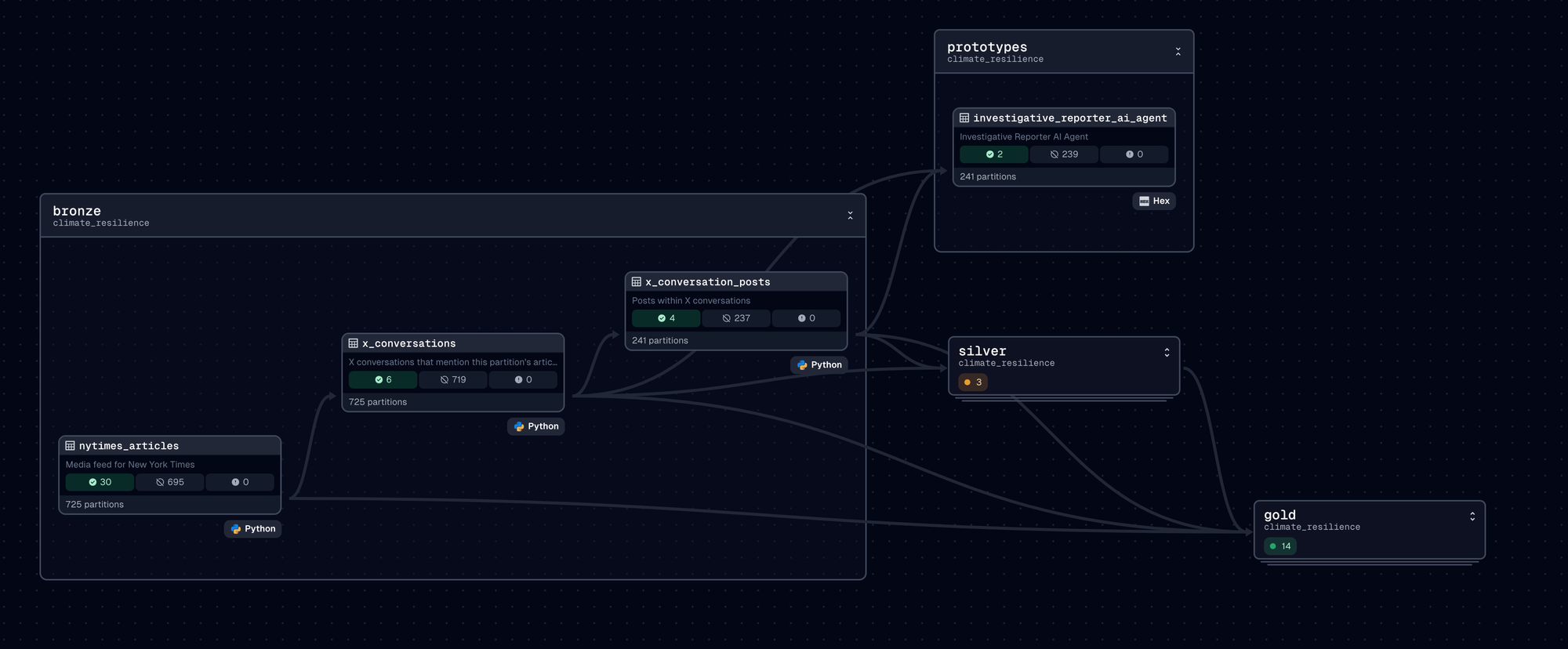Select missing count 719 in x_conversations

click(x=453, y=380)
